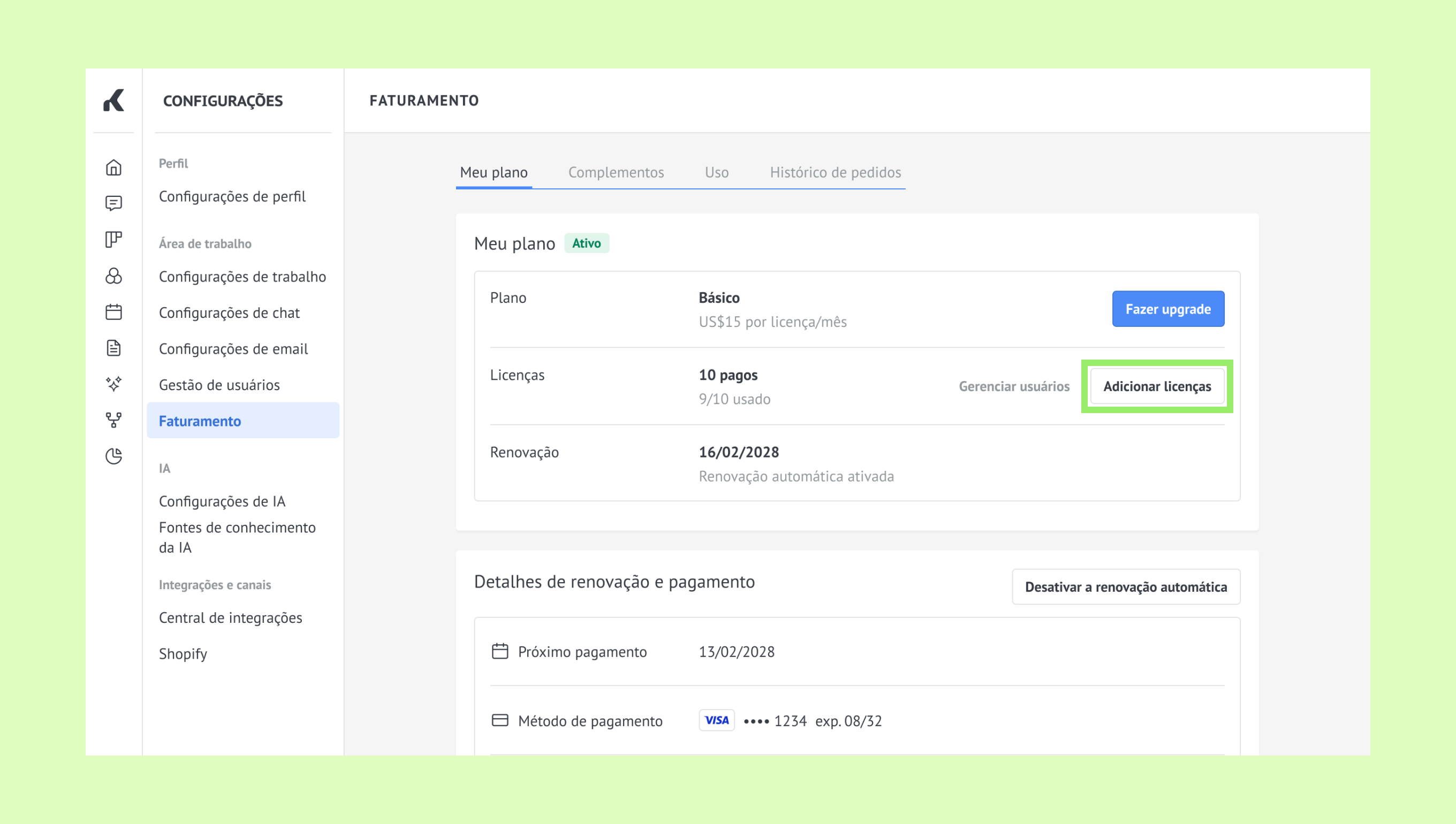The height and width of the screenshot is (824, 1456).
Task: Open Fontes de conhecimento da IA
Action: (237, 538)
